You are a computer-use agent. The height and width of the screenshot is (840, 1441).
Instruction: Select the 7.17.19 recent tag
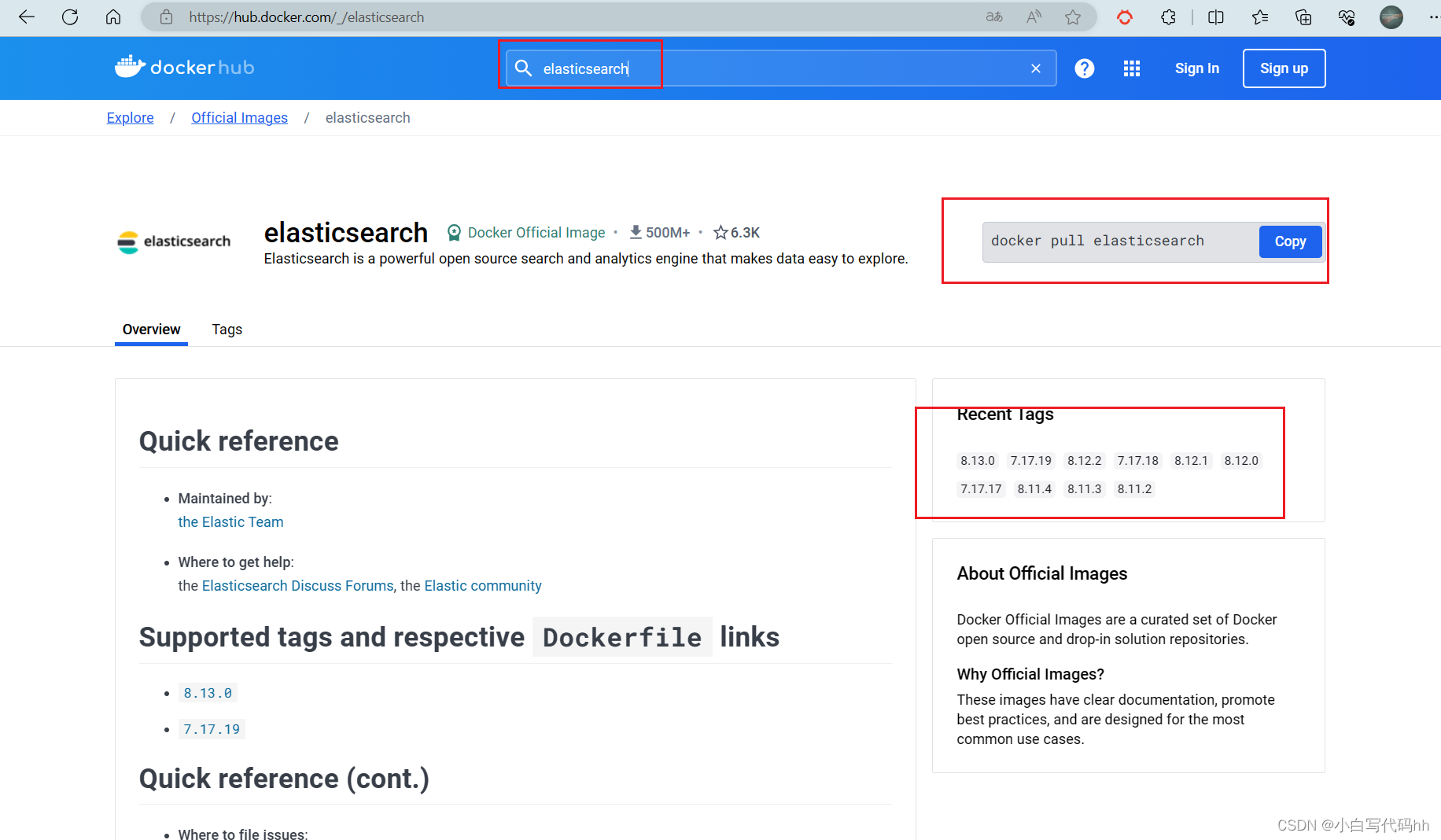click(x=1030, y=461)
